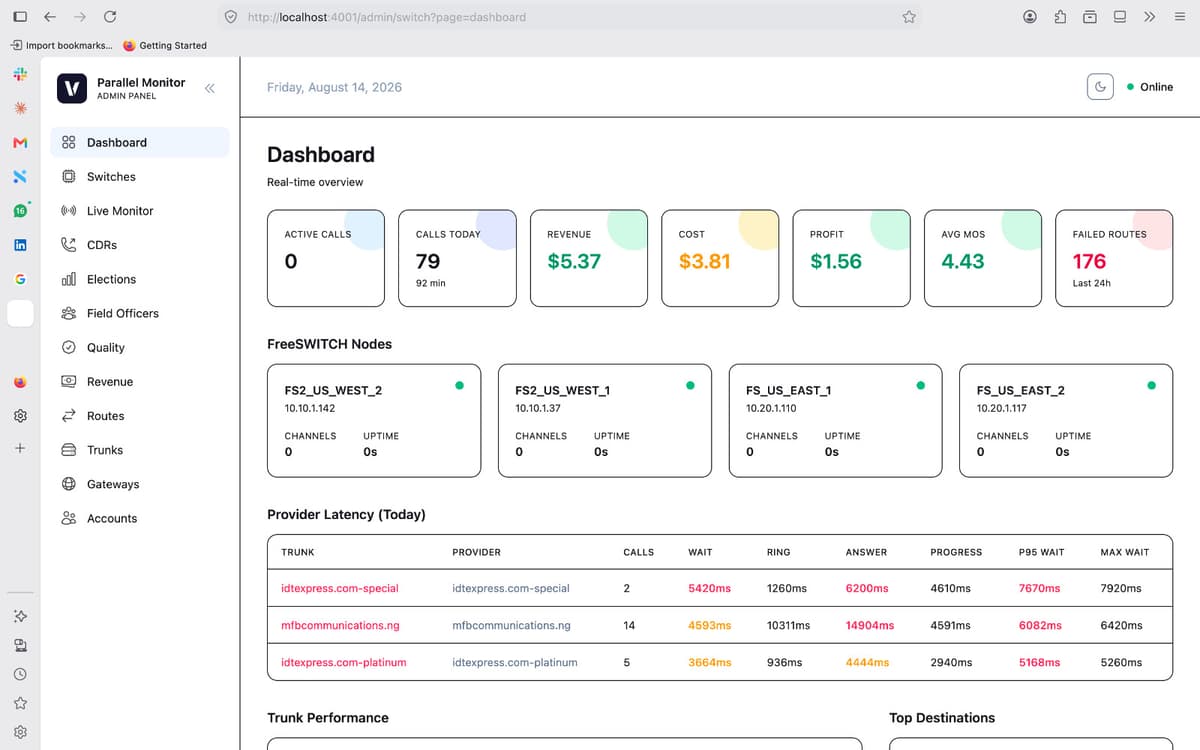Open the Routes arrows icon
The width and height of the screenshot is (1200, 750).
68,416
